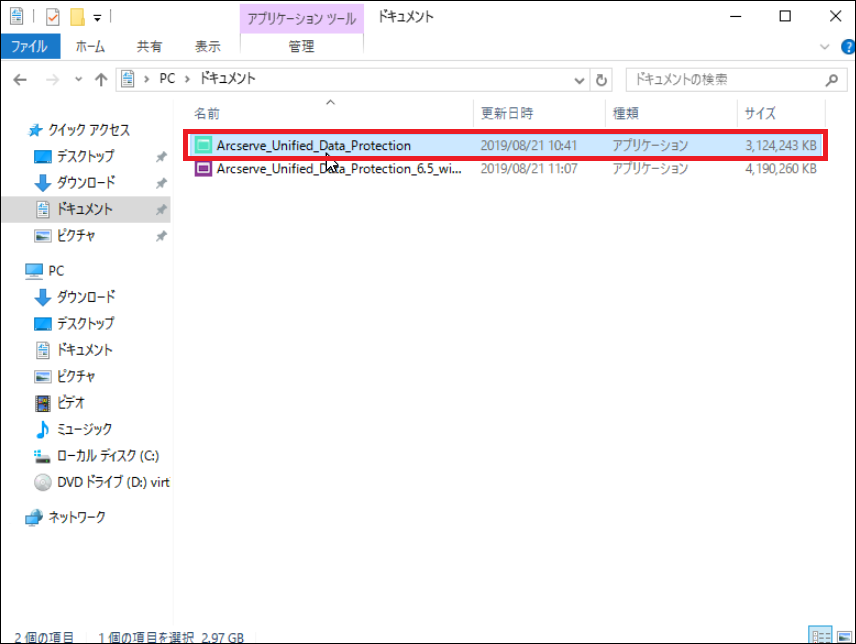Click the New Folder quick access icon

[x=77, y=17]
